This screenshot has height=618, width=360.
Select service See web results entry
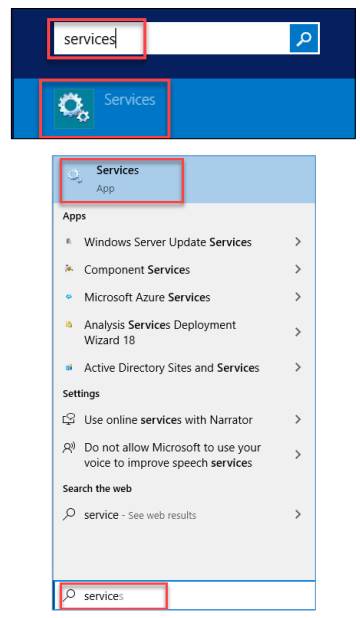(x=184, y=515)
